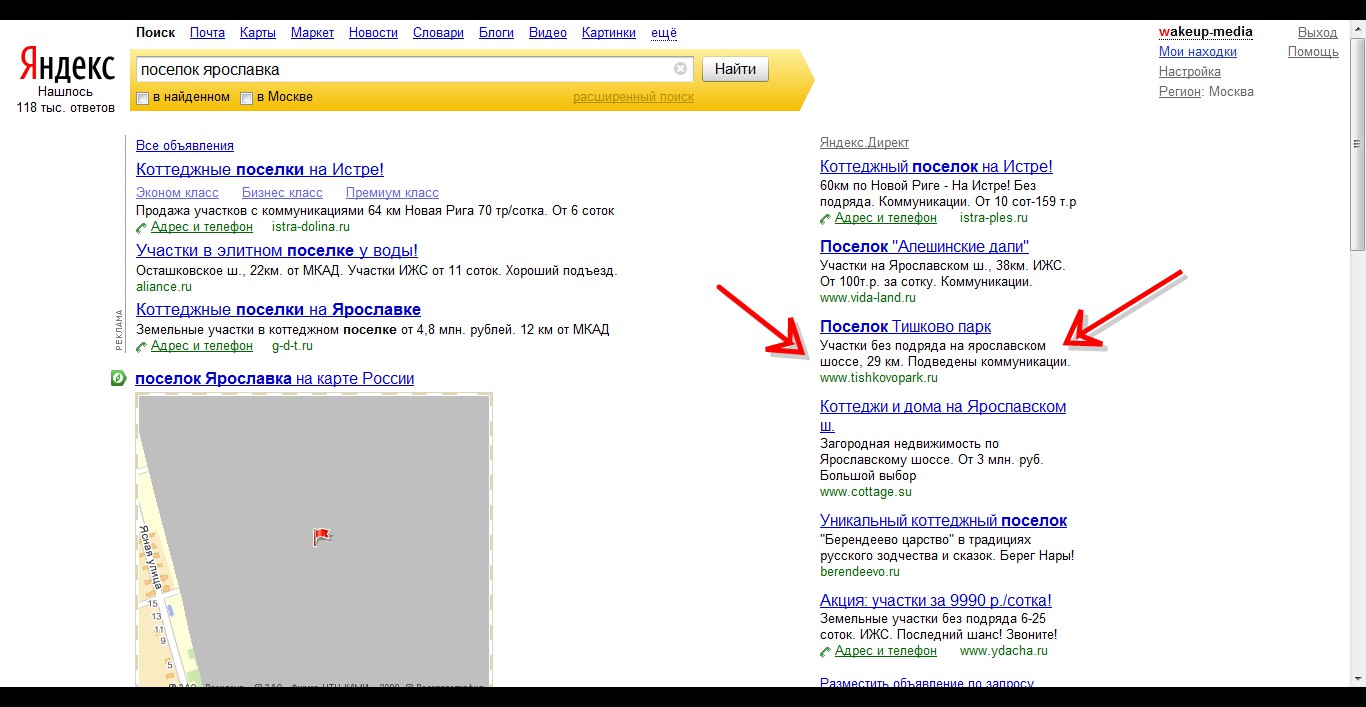This screenshot has width=1366, height=707.
Task: Switch to Картинки search
Action: coord(609,32)
